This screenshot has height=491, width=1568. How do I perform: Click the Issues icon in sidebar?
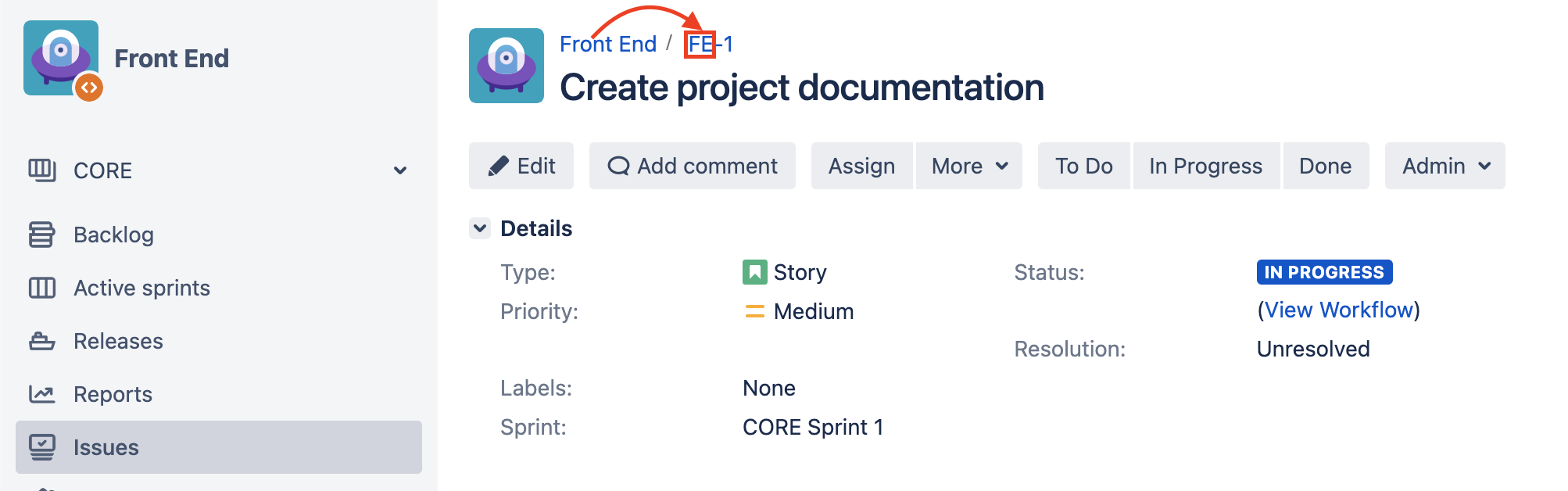click(42, 447)
